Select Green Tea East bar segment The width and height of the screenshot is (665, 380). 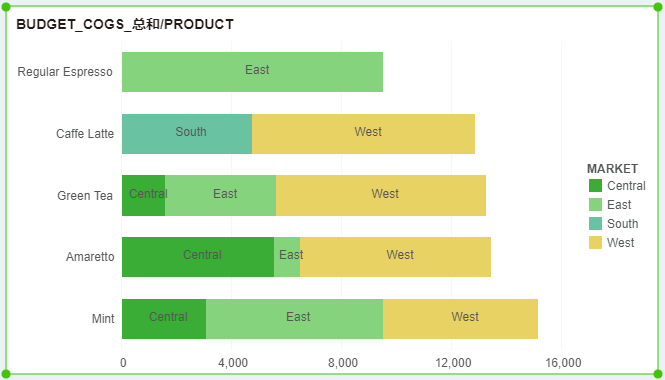[221, 196]
